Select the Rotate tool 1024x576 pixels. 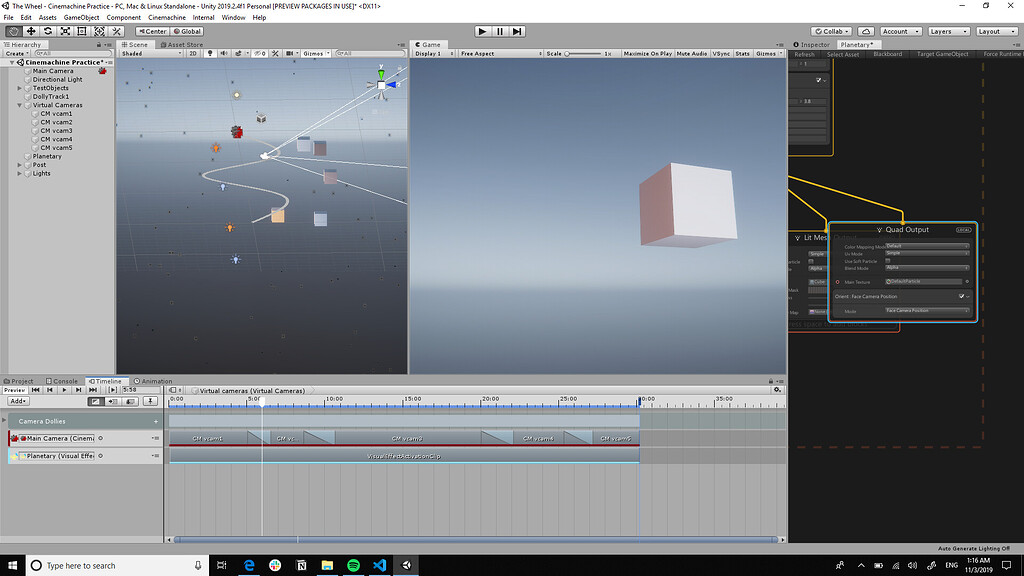(47, 31)
